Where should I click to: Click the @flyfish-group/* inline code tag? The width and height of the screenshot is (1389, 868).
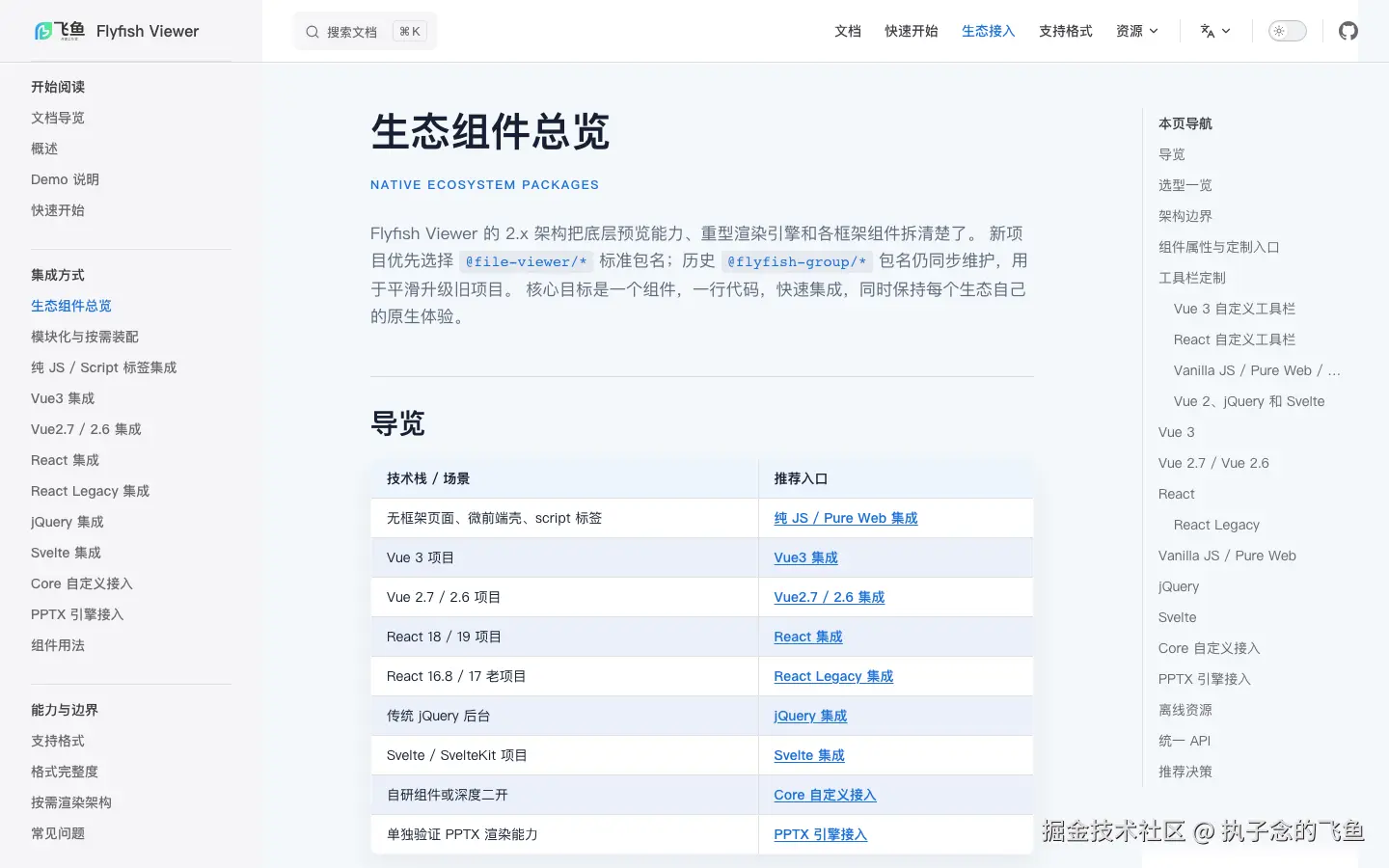click(x=796, y=261)
